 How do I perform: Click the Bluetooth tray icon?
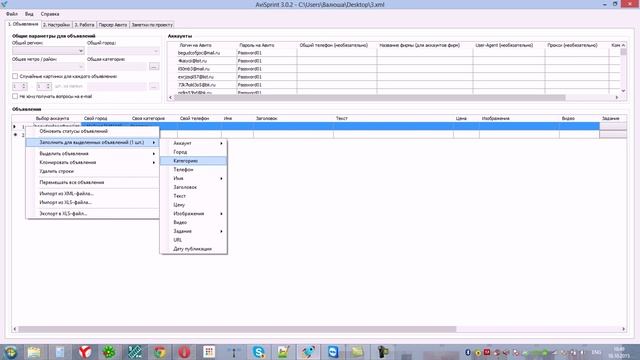pos(468,352)
